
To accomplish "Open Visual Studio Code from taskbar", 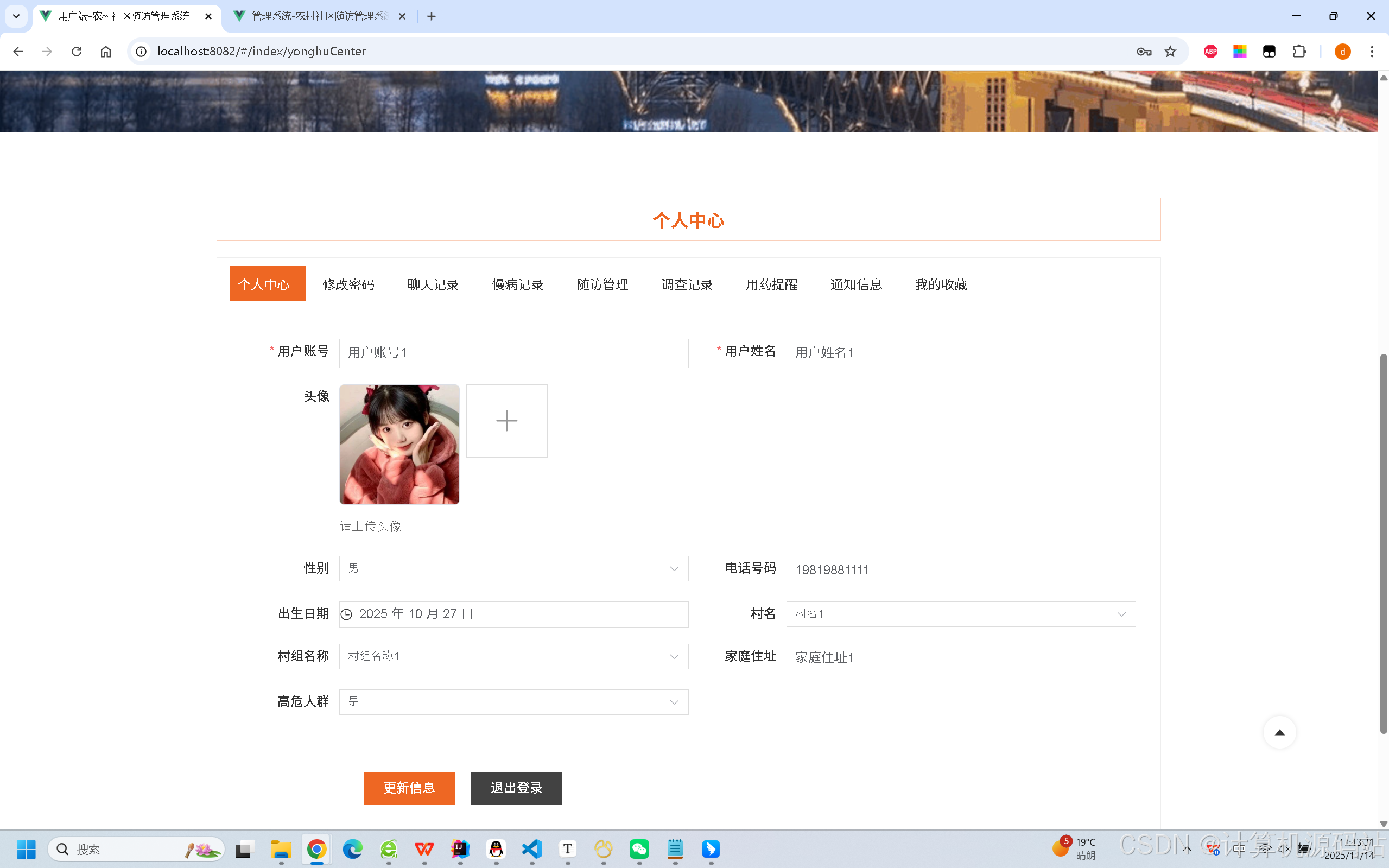I will (x=531, y=849).
